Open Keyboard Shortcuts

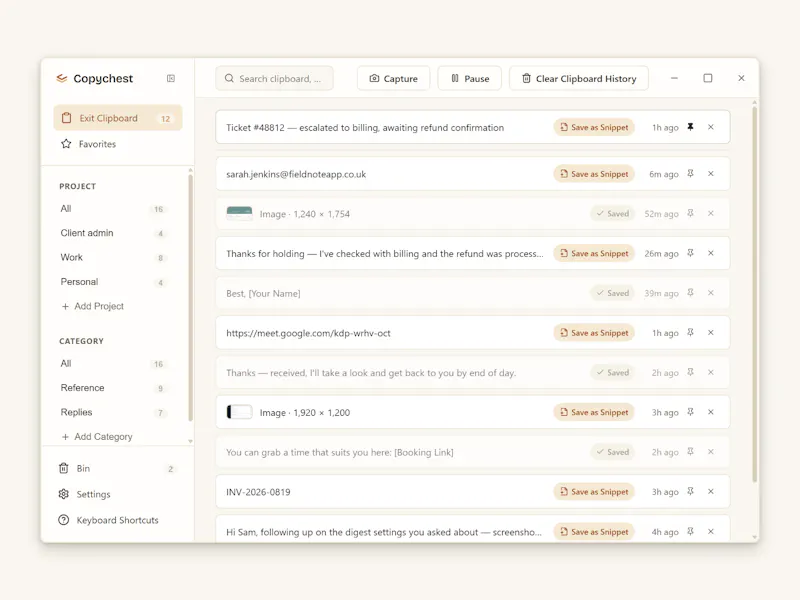tap(117, 520)
